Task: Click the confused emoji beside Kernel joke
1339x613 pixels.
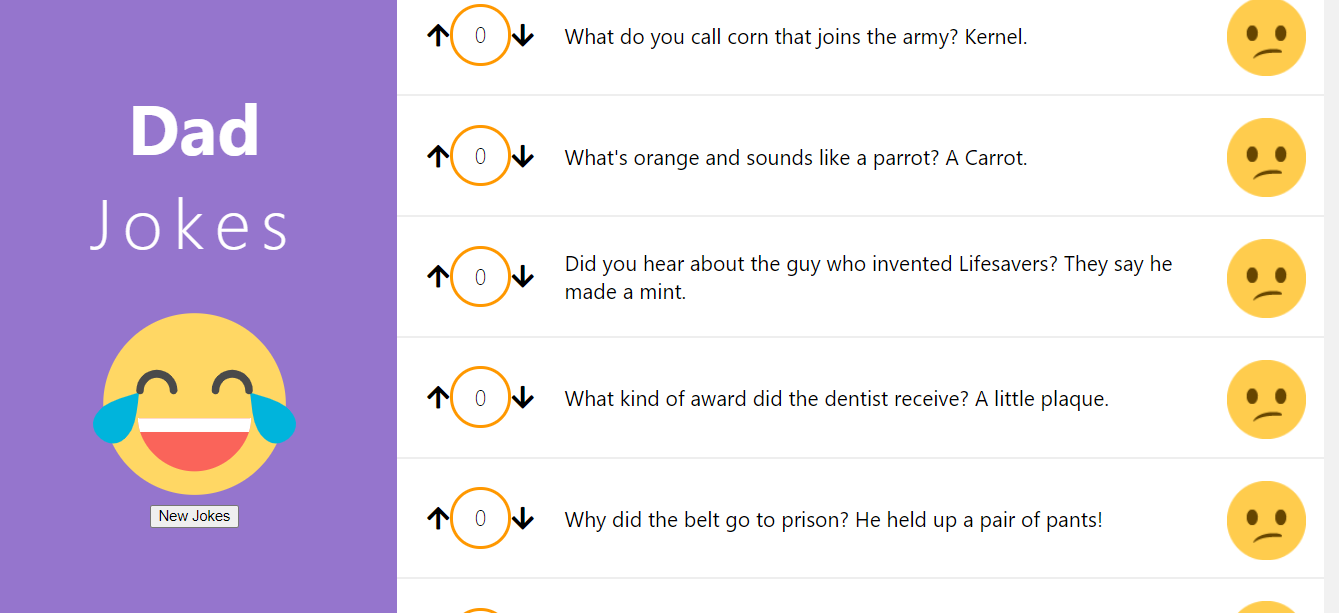Action: (x=1266, y=36)
